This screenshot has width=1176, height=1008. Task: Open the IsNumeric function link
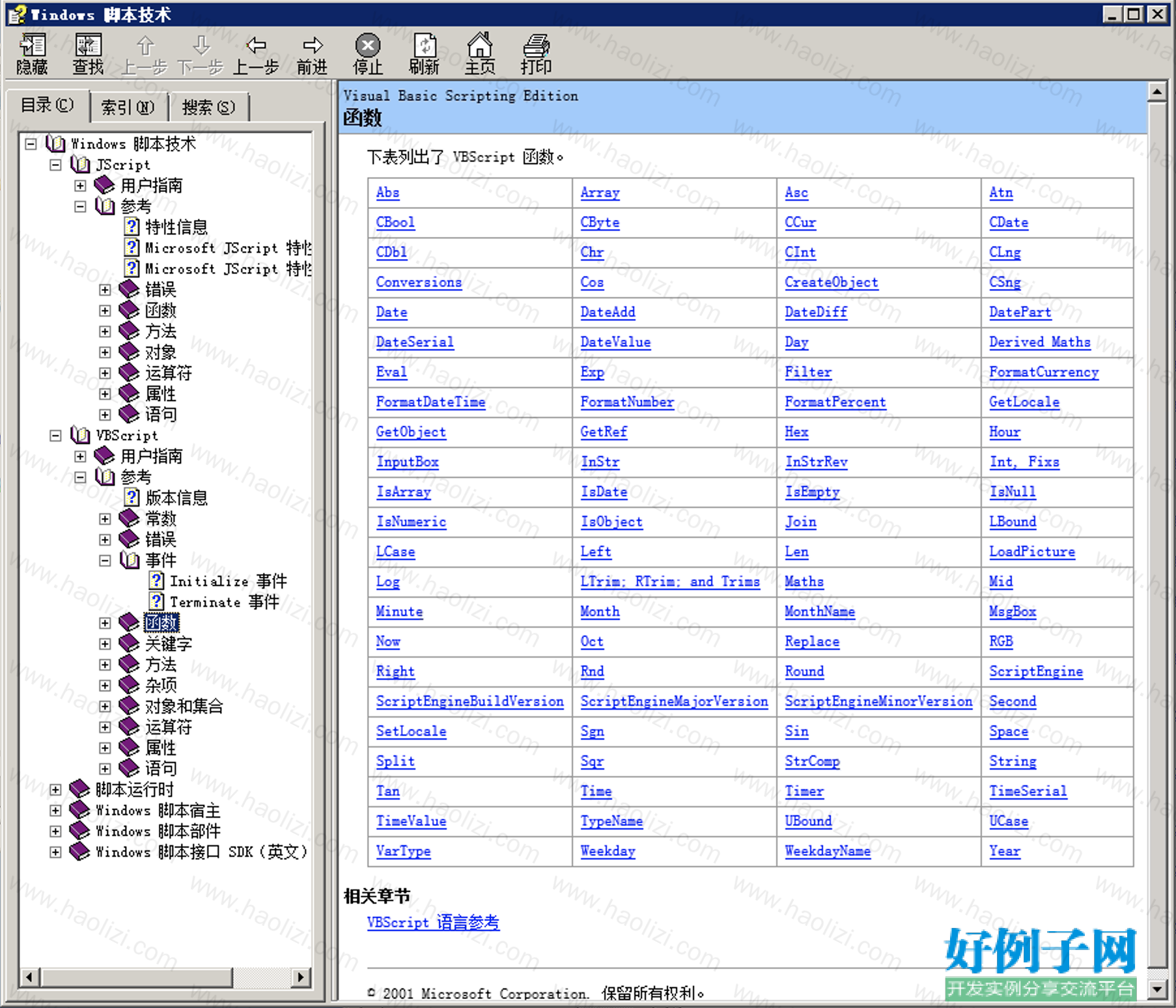411,522
